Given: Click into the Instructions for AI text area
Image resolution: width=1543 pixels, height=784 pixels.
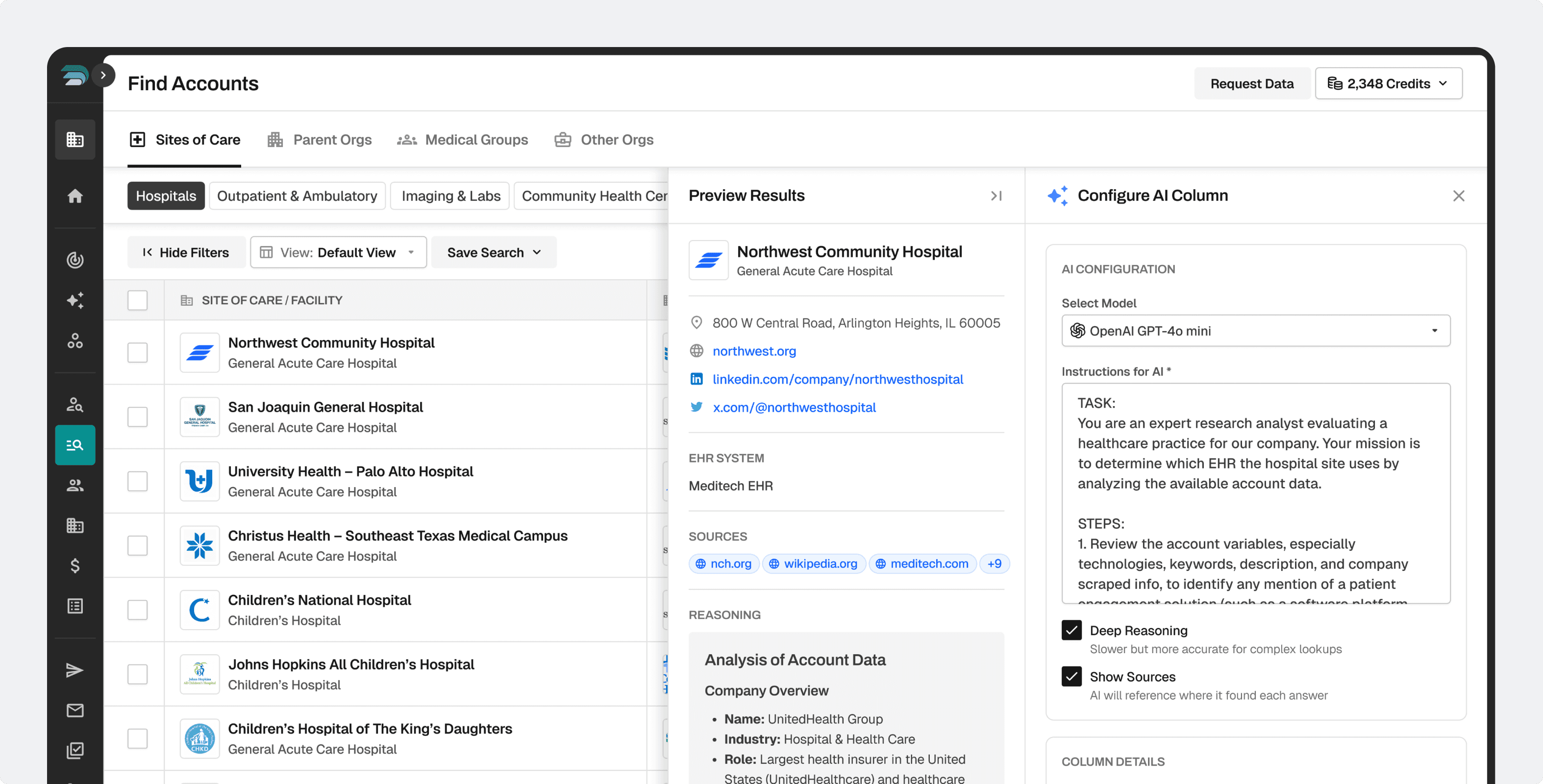Looking at the screenshot, I should click(x=1256, y=493).
